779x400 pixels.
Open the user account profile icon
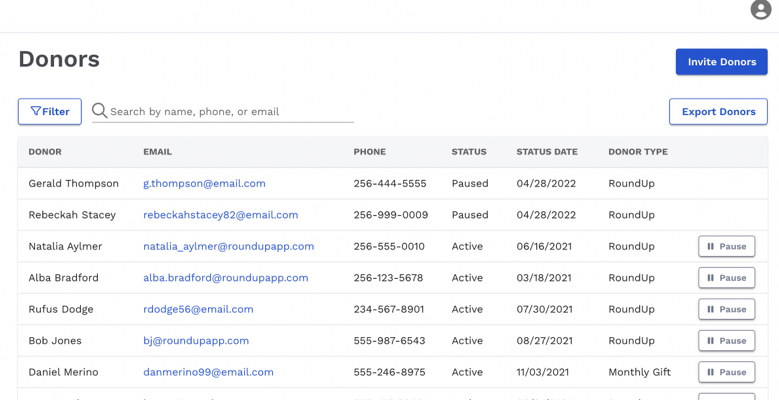760,10
